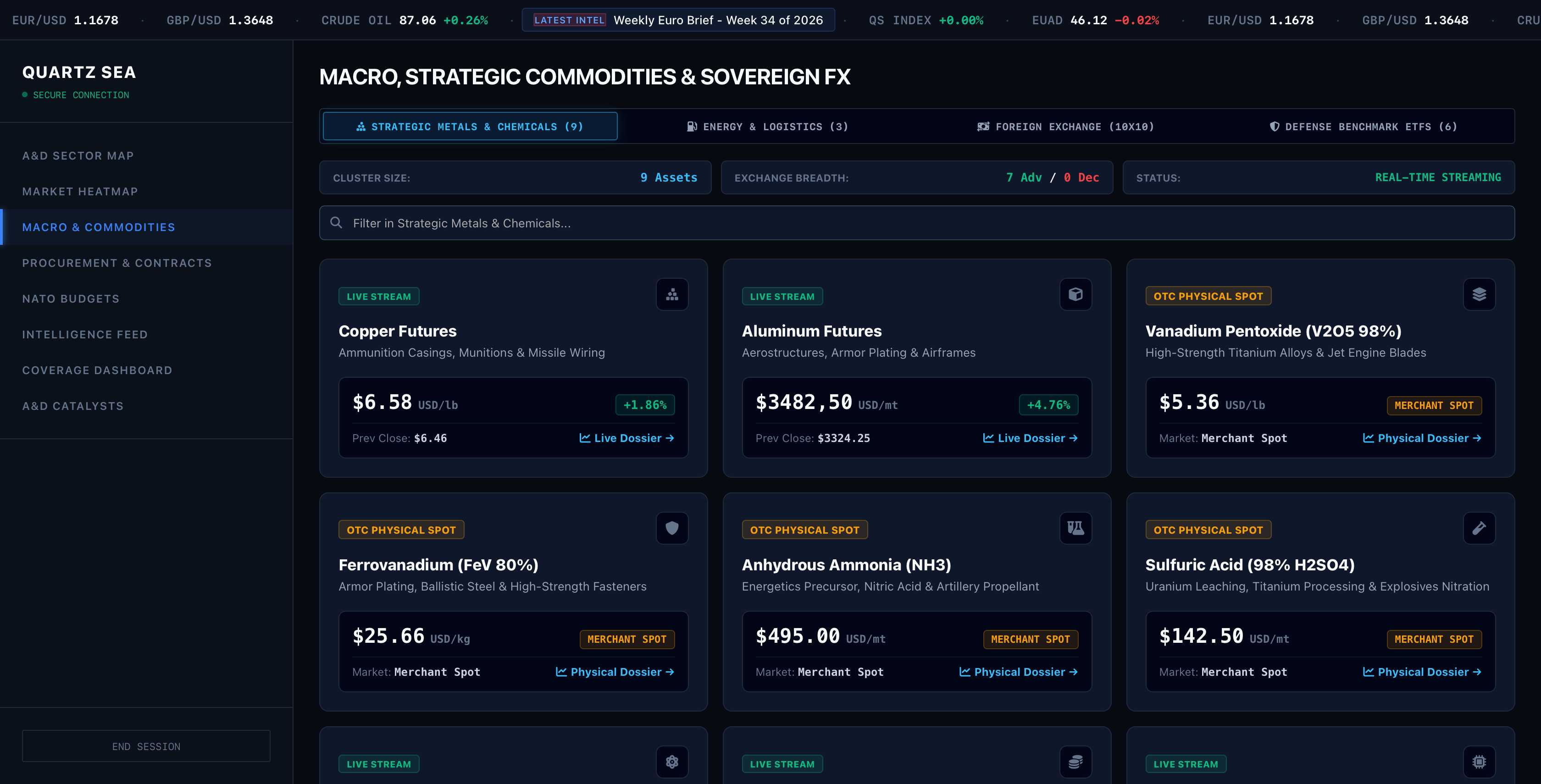The width and height of the screenshot is (1541, 784).
Task: Click the Copper Futures card title
Action: (397, 331)
